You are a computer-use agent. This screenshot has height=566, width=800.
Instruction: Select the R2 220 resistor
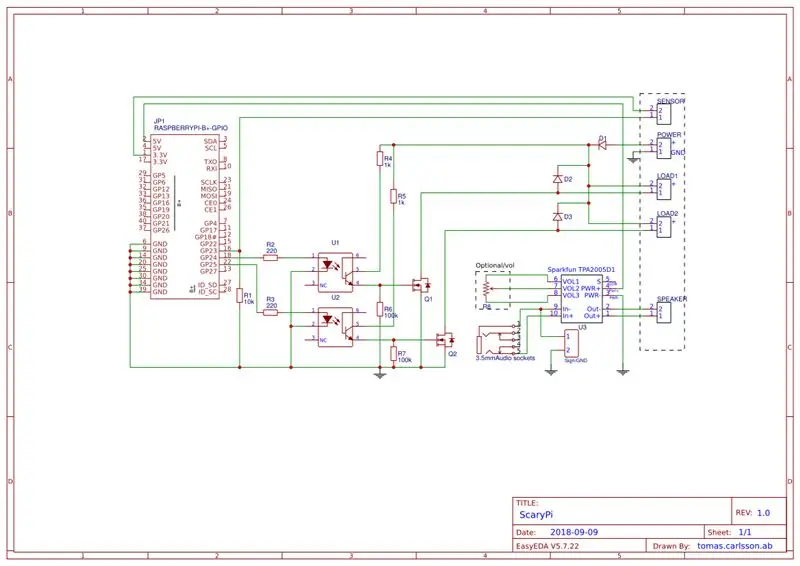(x=270, y=258)
